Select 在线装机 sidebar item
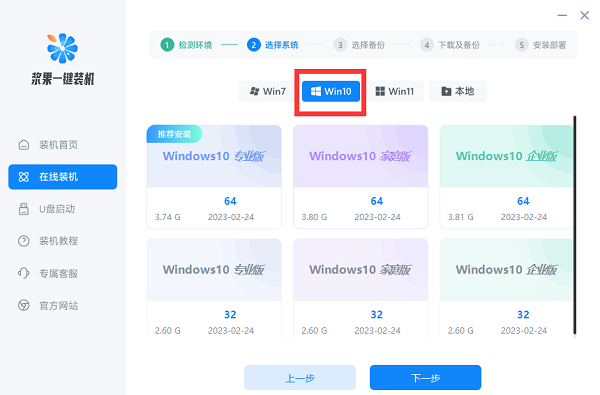This screenshot has width=600, height=395. [63, 177]
